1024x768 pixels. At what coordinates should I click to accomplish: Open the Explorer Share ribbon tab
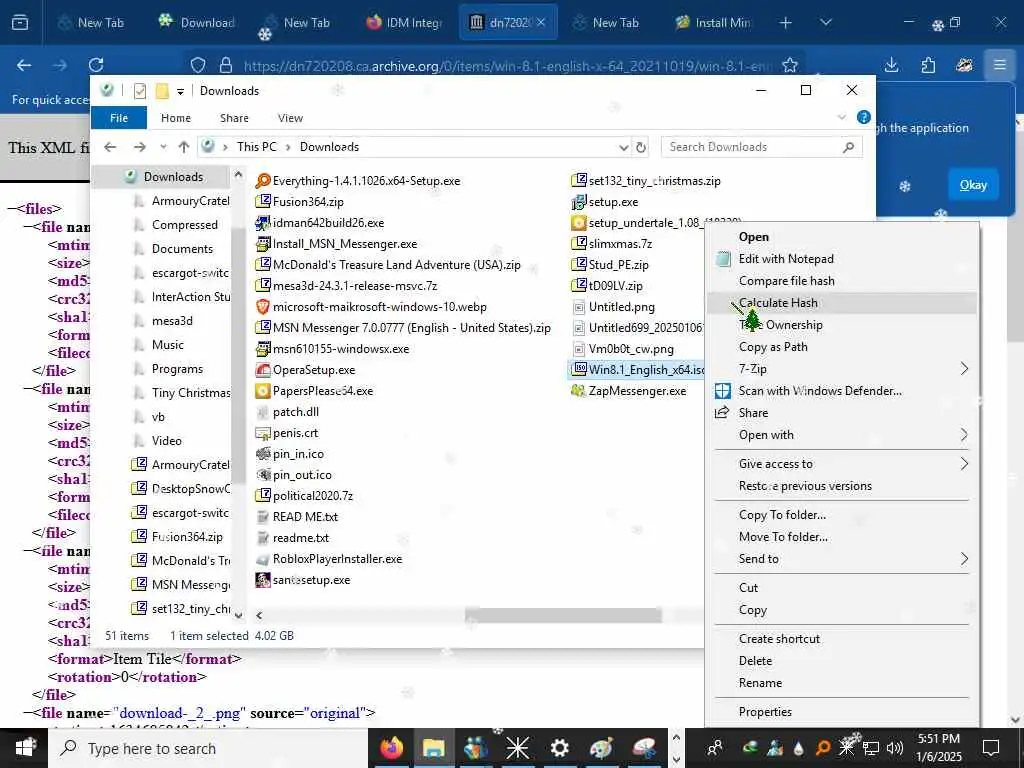click(x=234, y=118)
